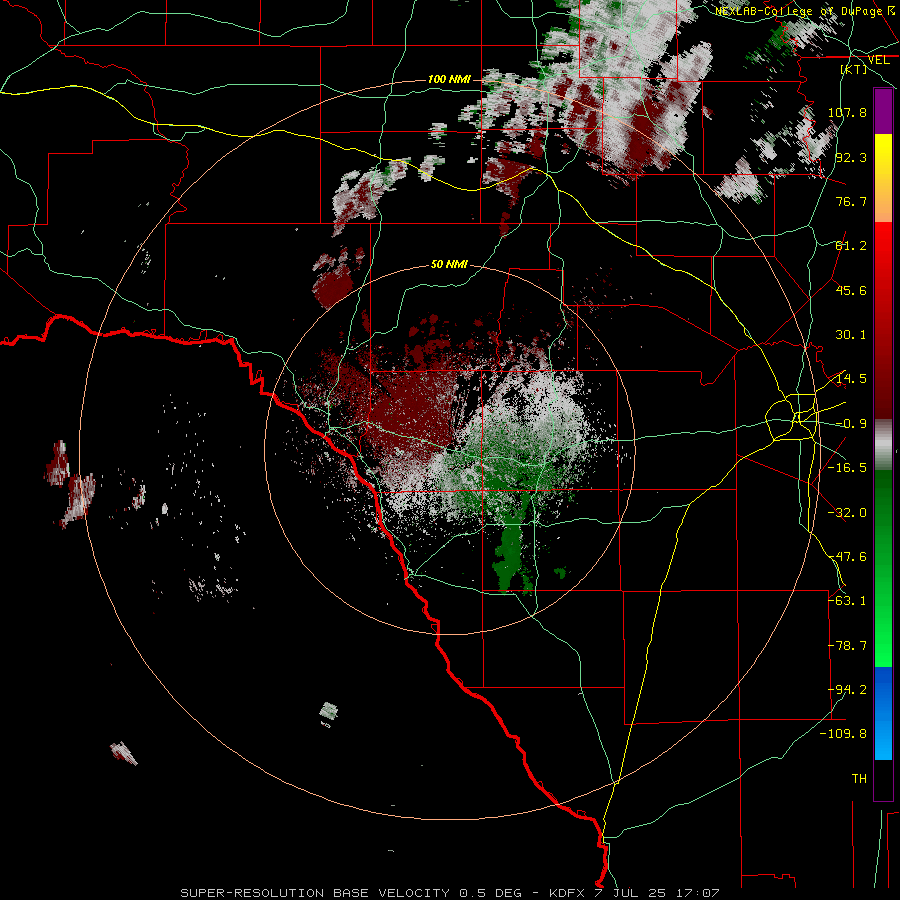Click the -78.7 scale value
The width and height of the screenshot is (900, 900).
pos(847,646)
